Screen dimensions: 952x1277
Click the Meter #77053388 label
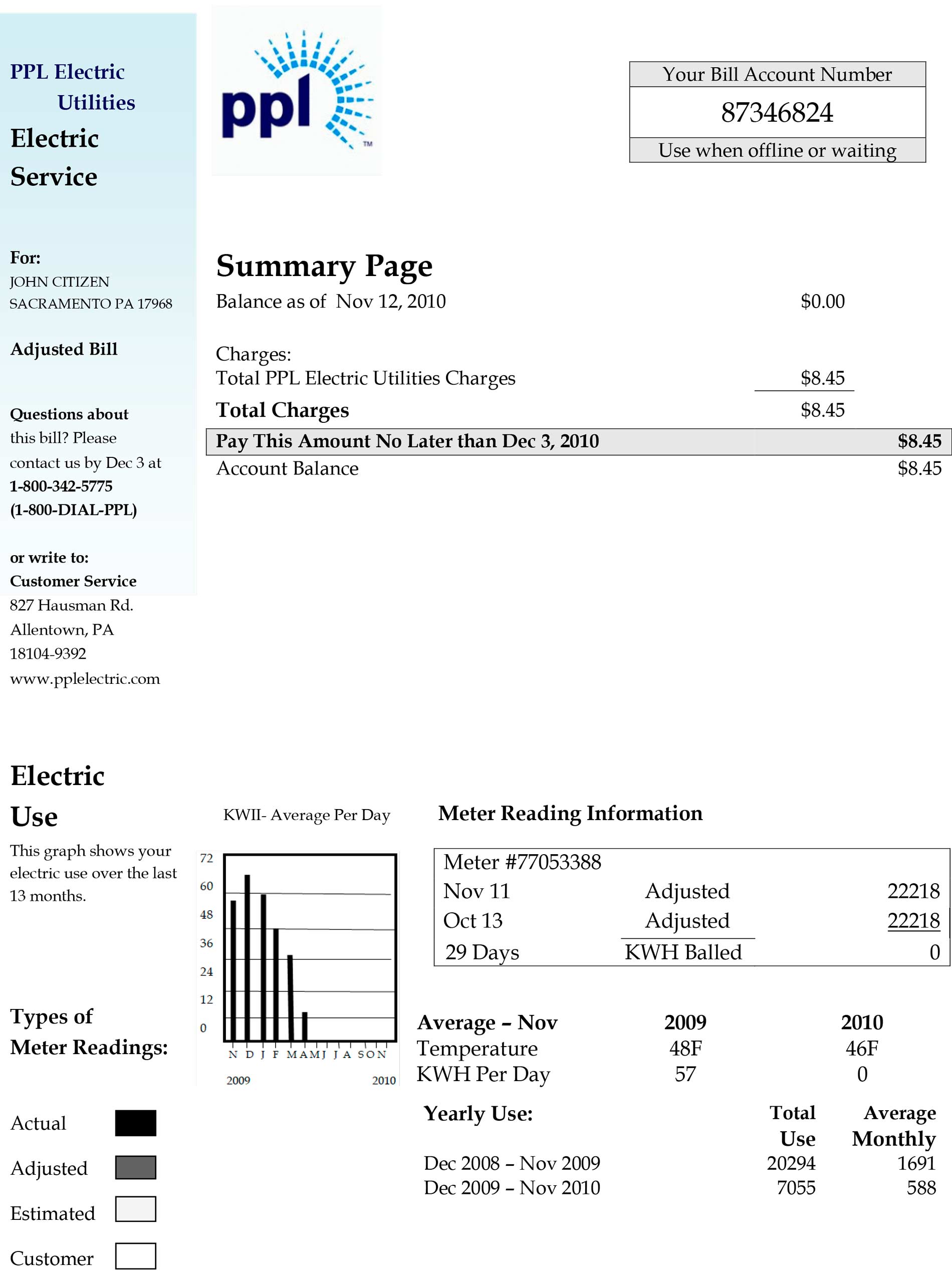tap(522, 862)
